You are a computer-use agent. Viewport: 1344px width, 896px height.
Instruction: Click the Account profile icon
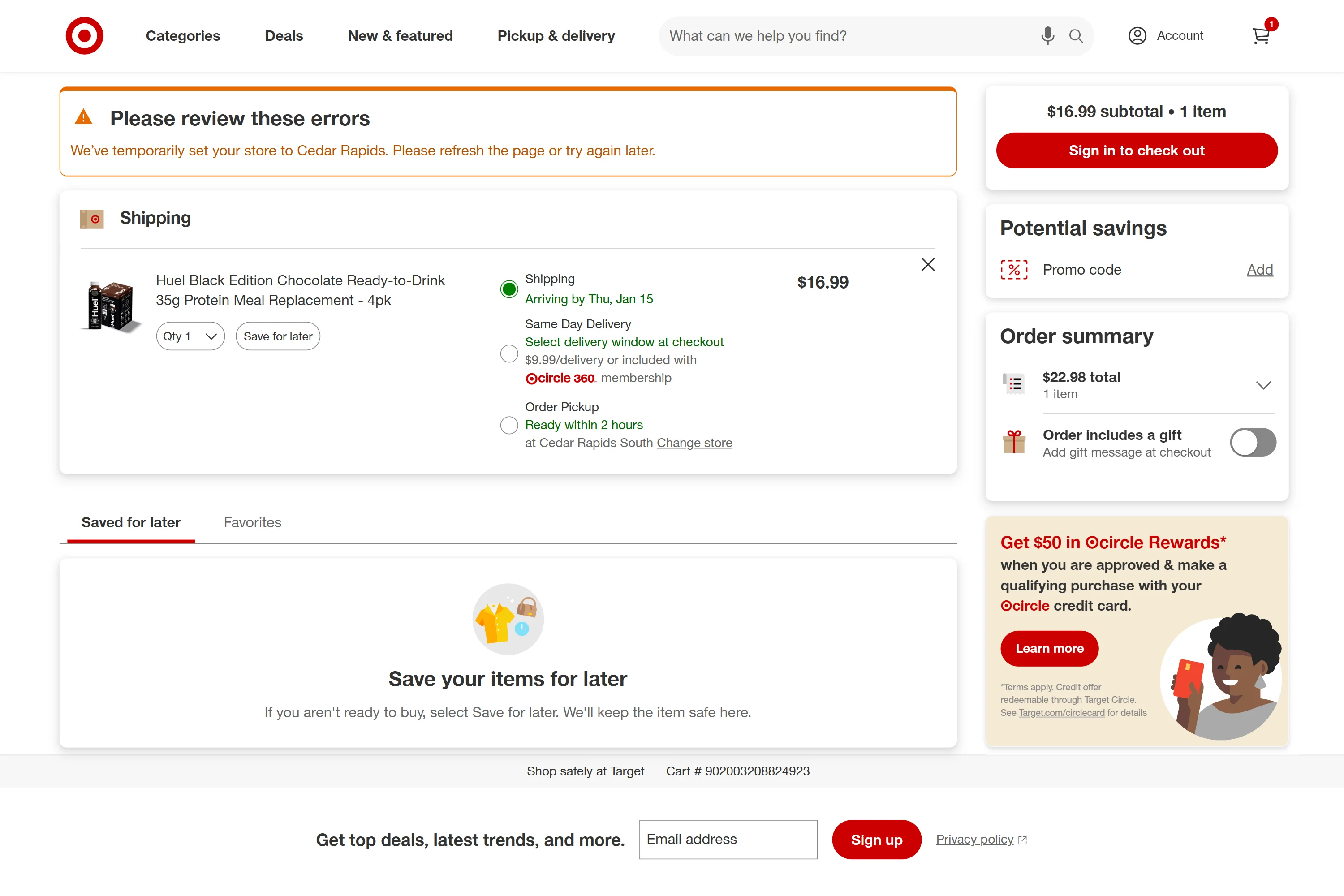click(x=1137, y=36)
